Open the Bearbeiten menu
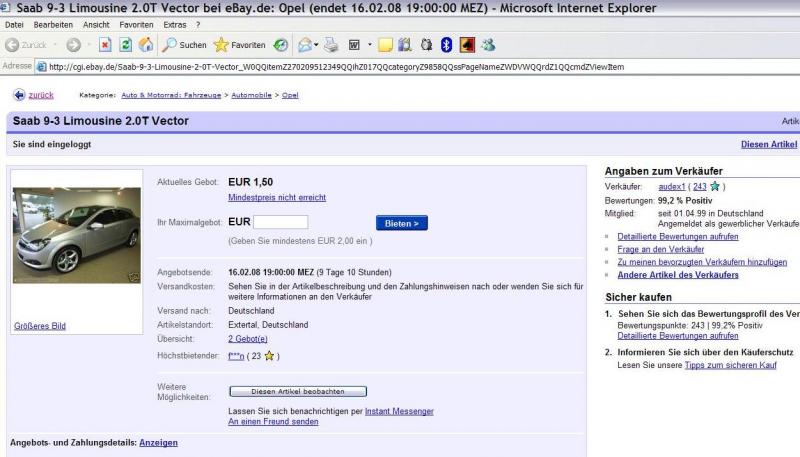 pyautogui.click(x=53, y=24)
